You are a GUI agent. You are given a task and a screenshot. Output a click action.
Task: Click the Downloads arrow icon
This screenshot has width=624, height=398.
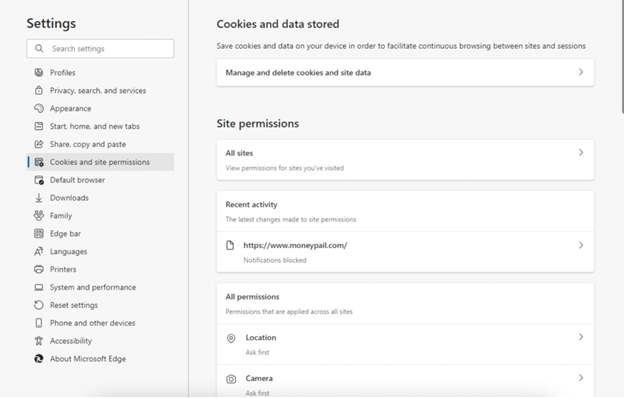(x=39, y=198)
